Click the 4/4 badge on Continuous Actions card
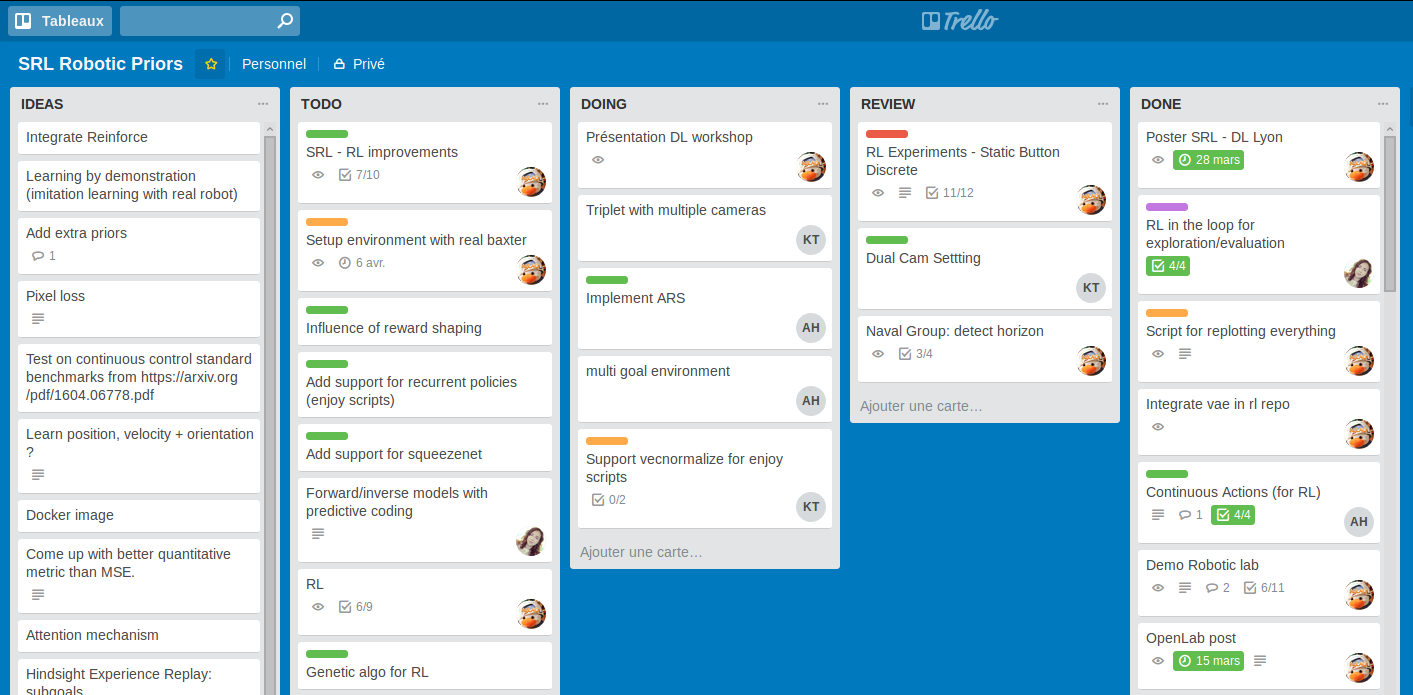Image resolution: width=1413 pixels, height=695 pixels. [1233, 515]
